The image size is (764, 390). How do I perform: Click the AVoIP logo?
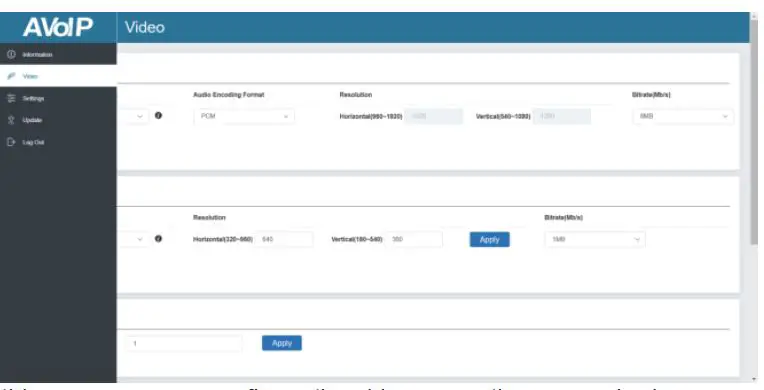[x=58, y=28]
